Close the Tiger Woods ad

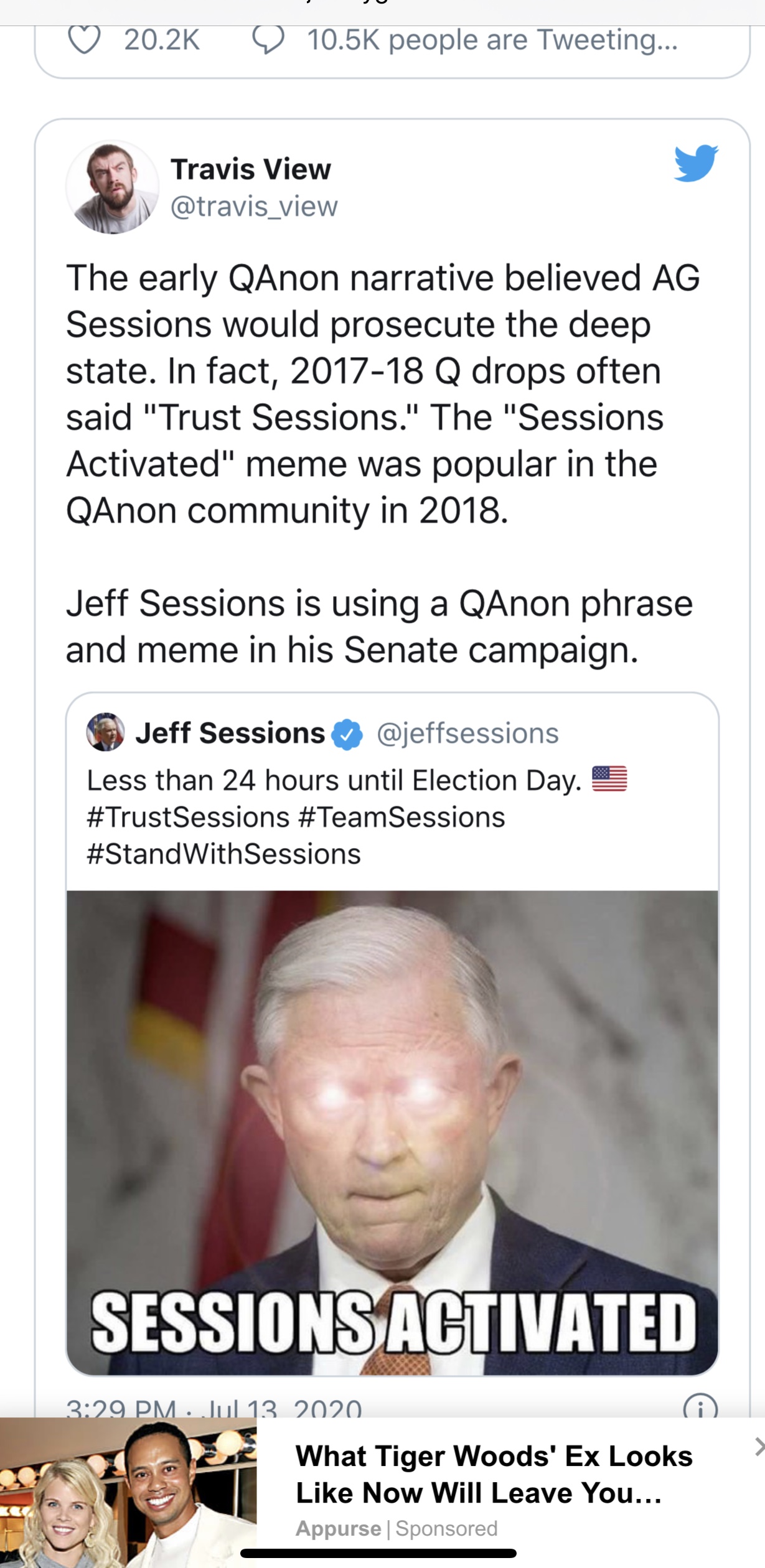coord(758,1447)
